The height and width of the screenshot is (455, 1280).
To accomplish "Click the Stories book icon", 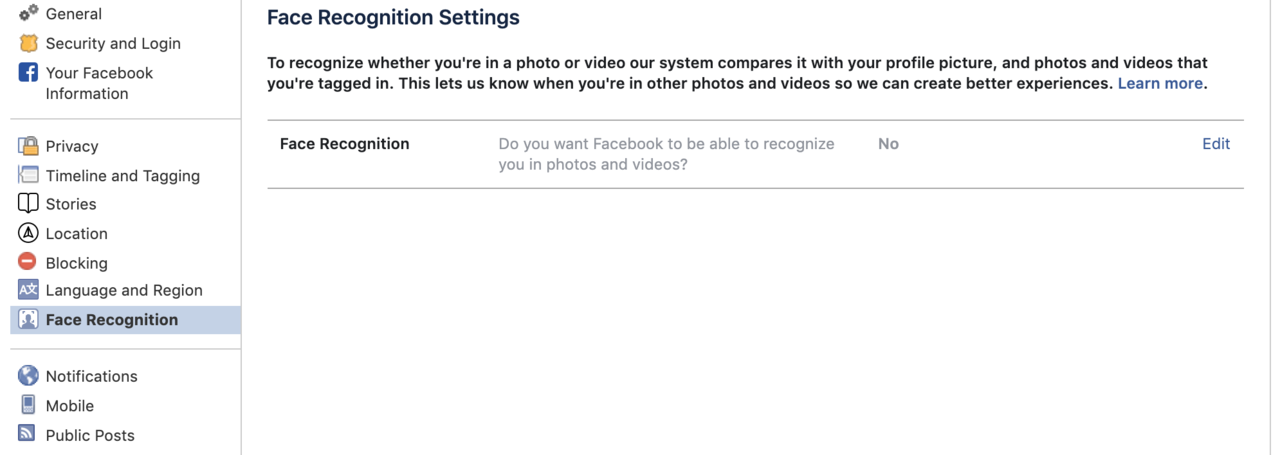I will pos(28,204).
